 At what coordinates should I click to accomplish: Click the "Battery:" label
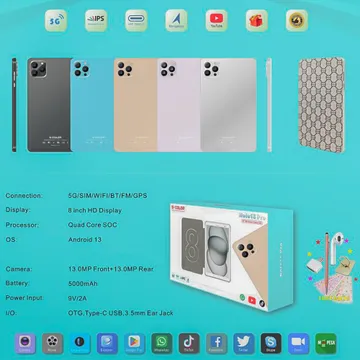click(x=17, y=283)
